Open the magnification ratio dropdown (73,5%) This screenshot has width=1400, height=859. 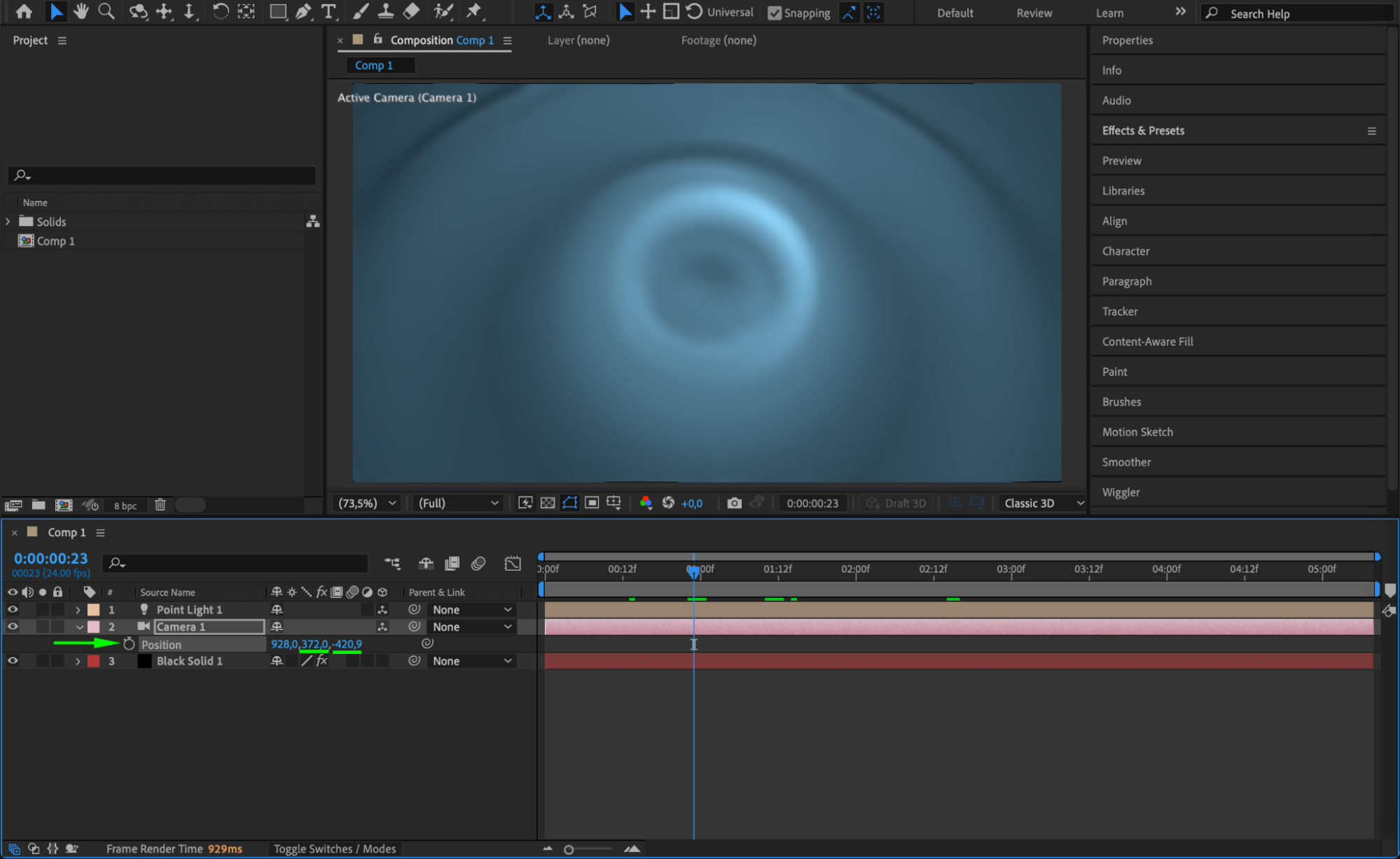[x=367, y=503]
